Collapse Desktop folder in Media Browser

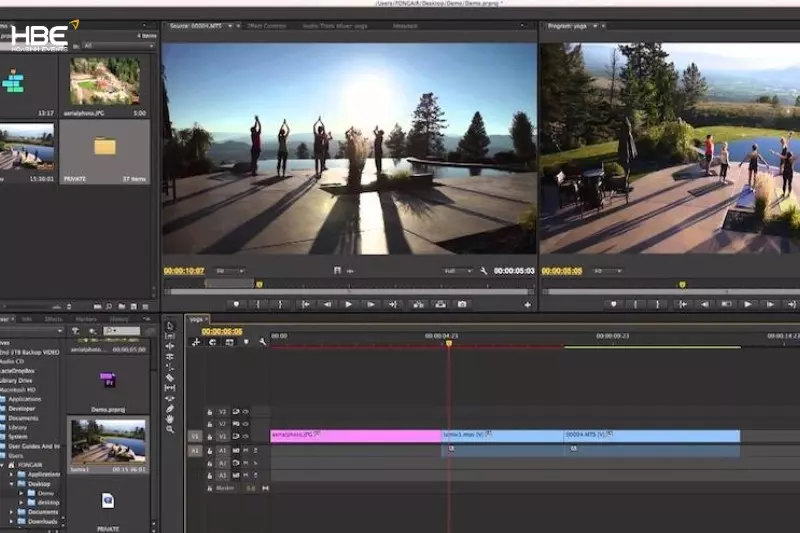tap(12, 484)
